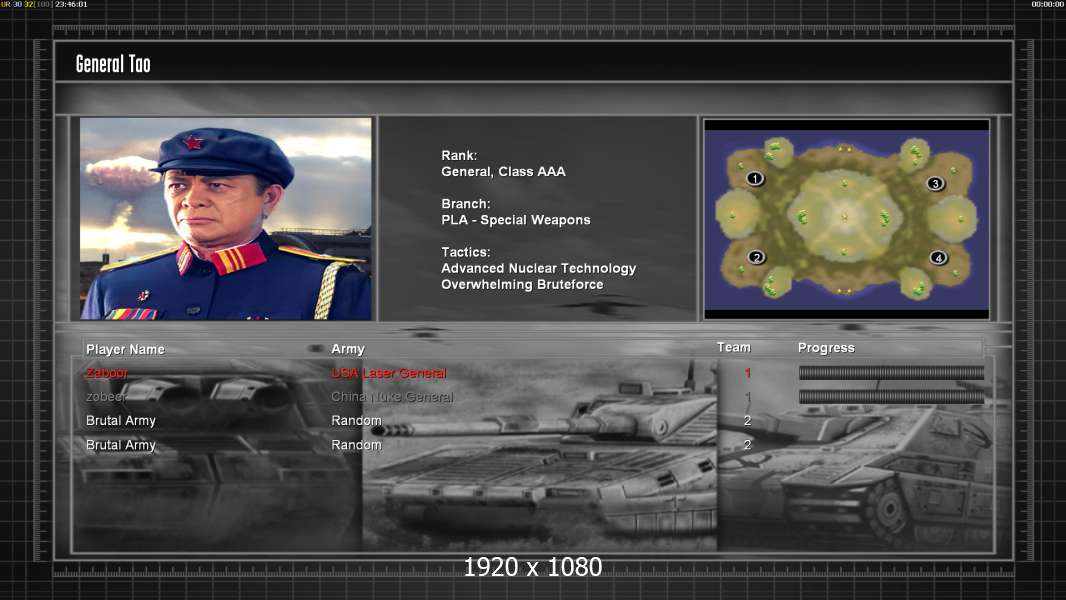Select the player name "Zaboor"
This screenshot has width=1066, height=600.
coord(107,373)
